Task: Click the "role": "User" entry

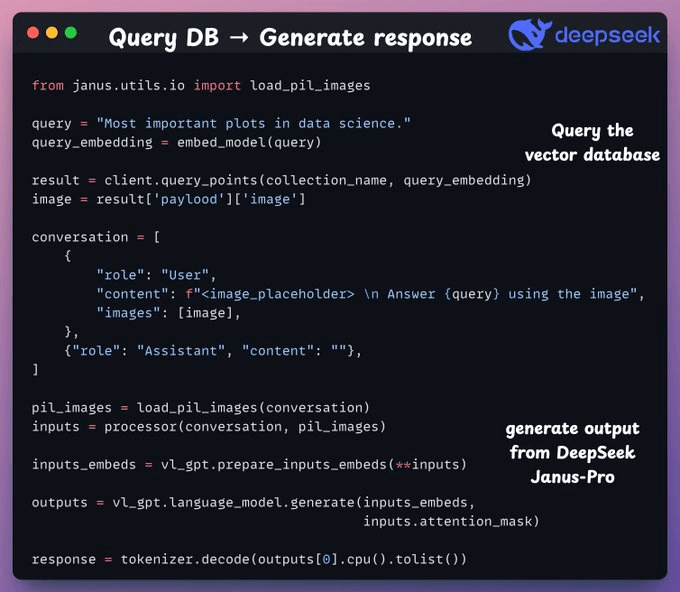Action: click(x=156, y=275)
